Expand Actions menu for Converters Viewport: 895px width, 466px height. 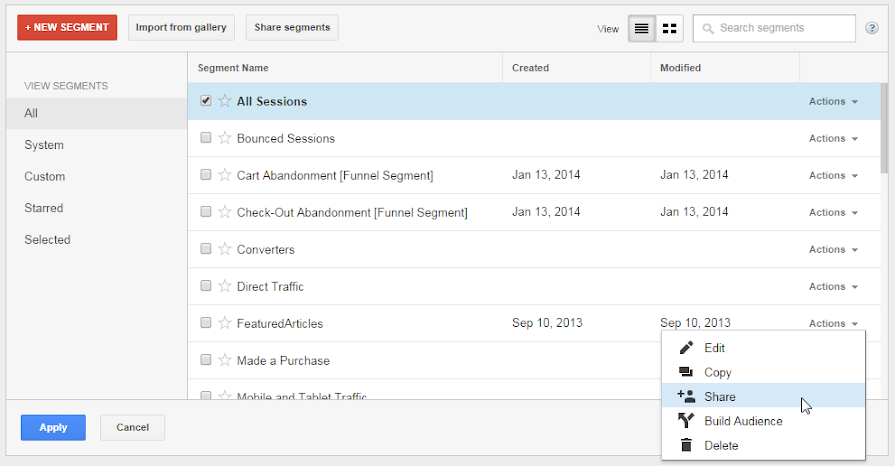pos(833,250)
